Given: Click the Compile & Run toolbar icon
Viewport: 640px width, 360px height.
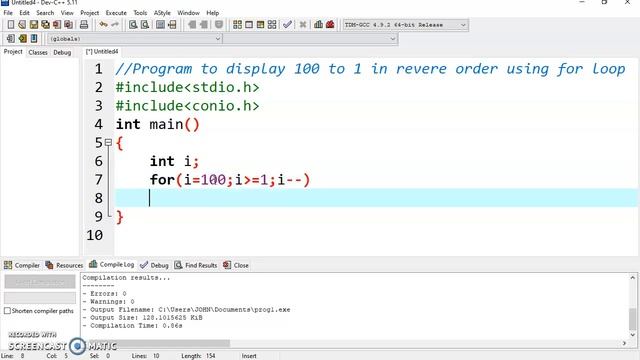Looking at the screenshot, I should pyautogui.click(x=260, y=25).
